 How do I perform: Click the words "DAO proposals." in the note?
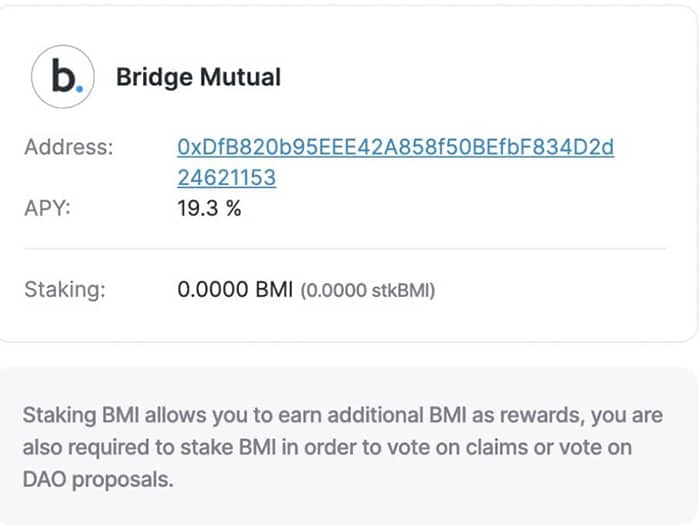(98, 479)
